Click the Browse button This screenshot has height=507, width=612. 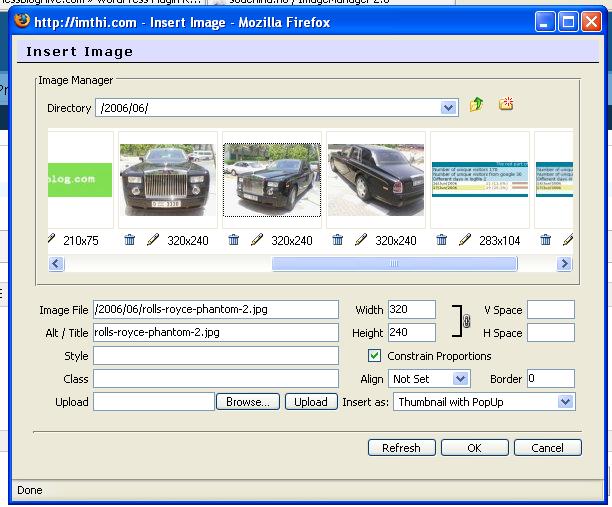coord(247,402)
